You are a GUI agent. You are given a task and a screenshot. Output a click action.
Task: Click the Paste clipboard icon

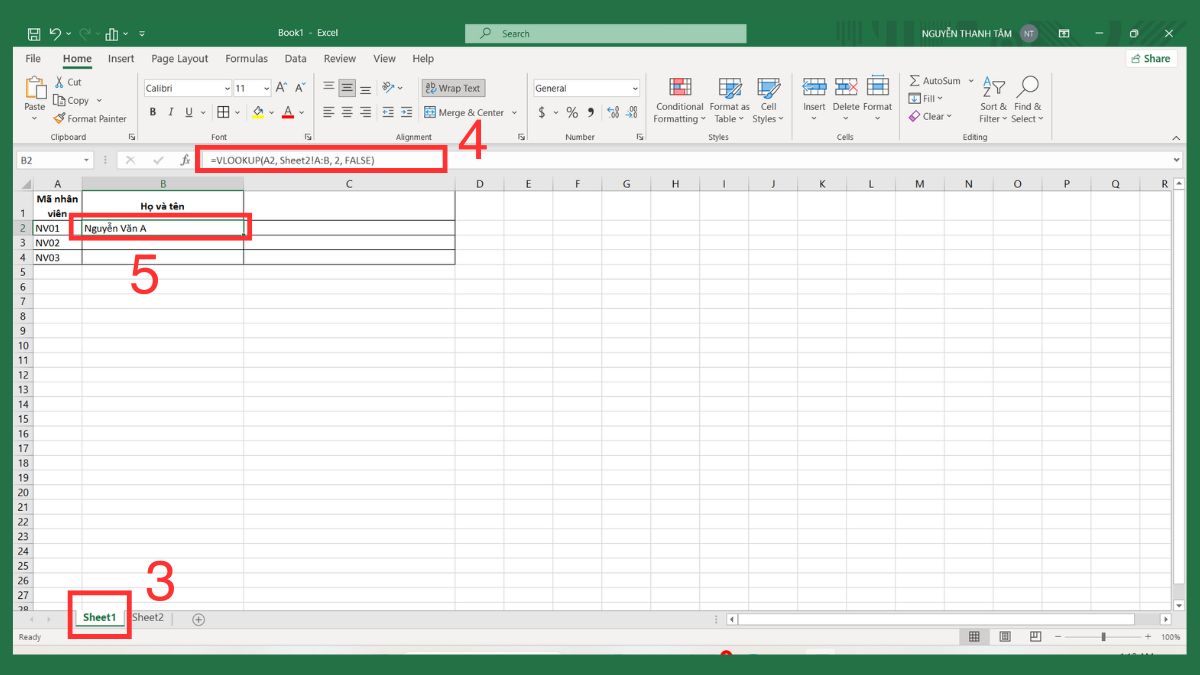point(35,88)
